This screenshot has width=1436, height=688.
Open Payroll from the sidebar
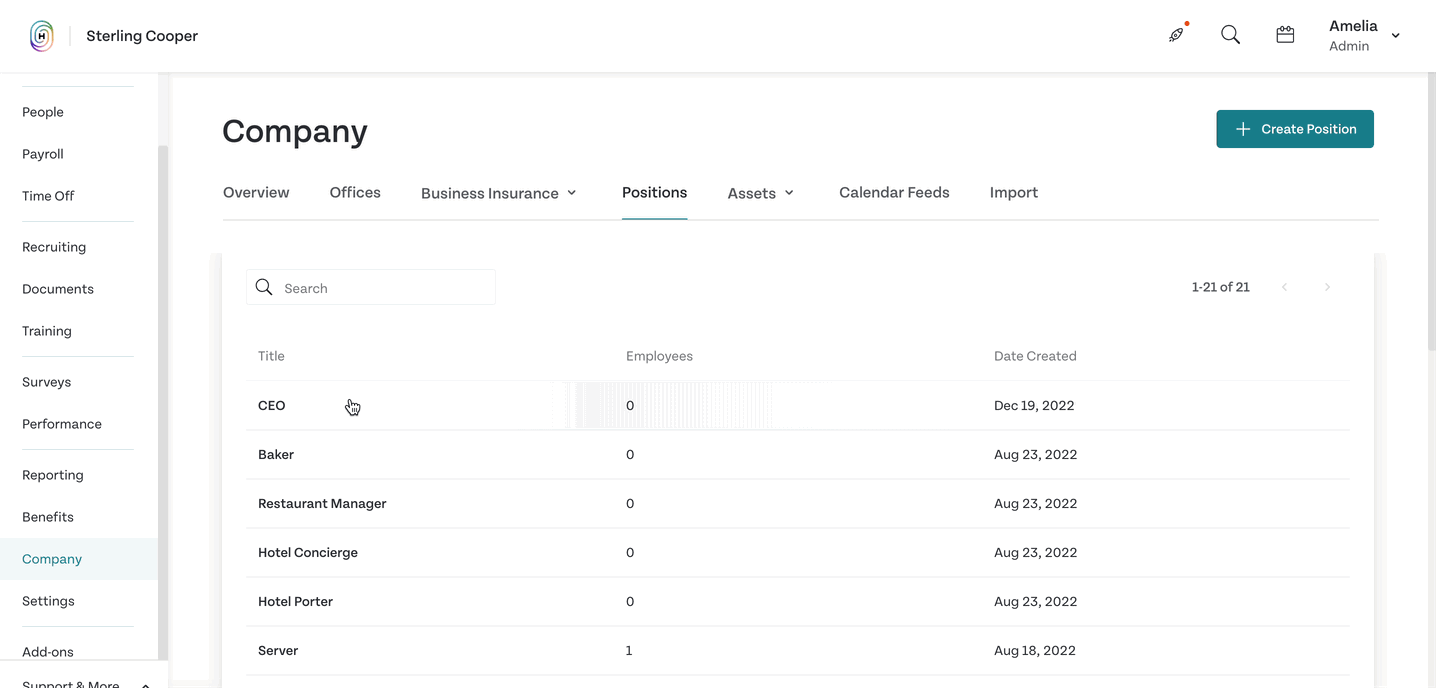point(43,154)
